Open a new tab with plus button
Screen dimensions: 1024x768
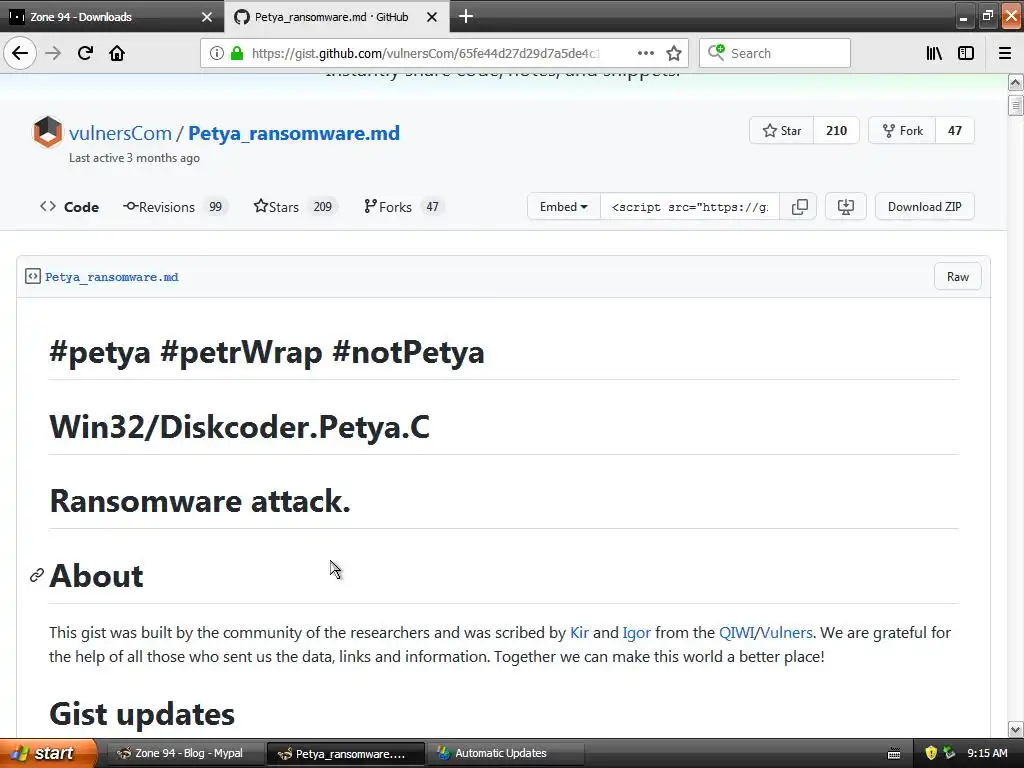point(466,16)
